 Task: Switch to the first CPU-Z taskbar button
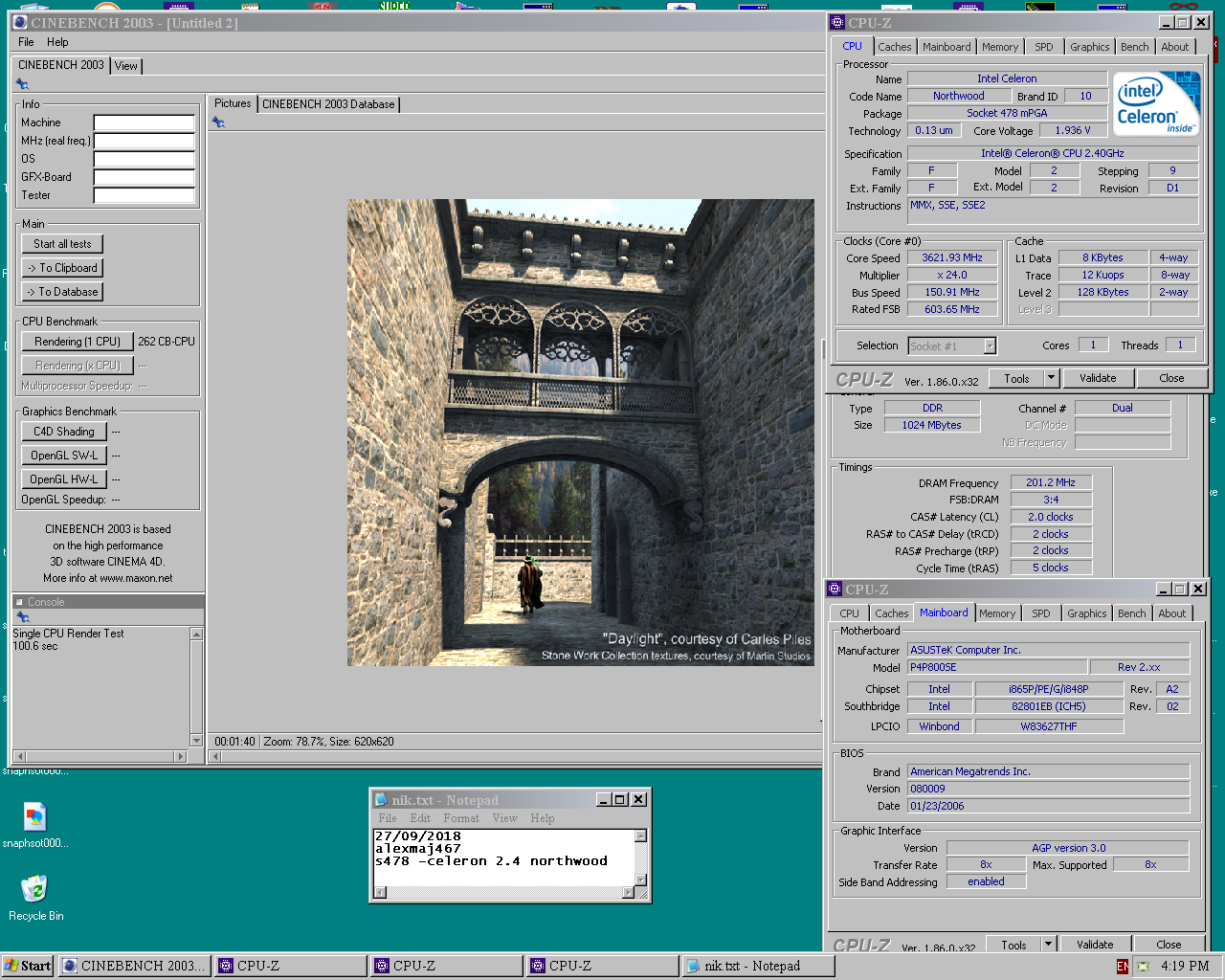291,966
